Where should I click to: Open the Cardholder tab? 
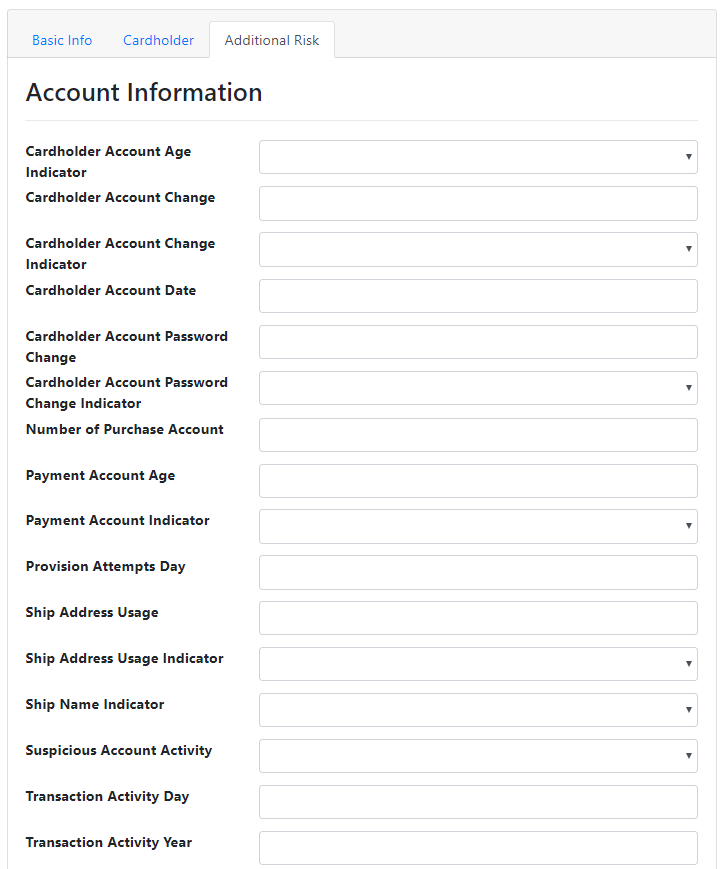159,40
